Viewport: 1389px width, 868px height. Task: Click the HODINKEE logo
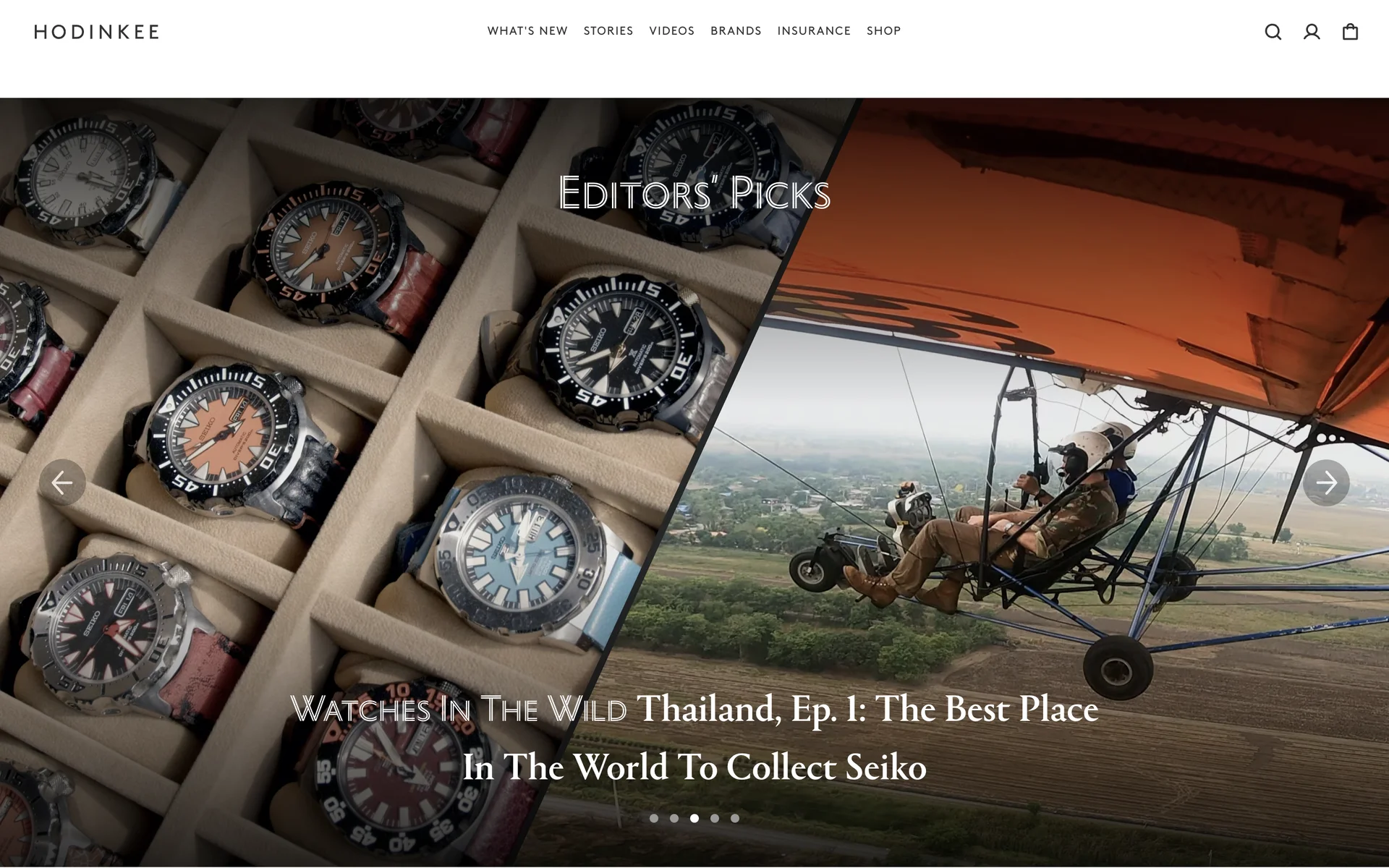pyautogui.click(x=96, y=32)
